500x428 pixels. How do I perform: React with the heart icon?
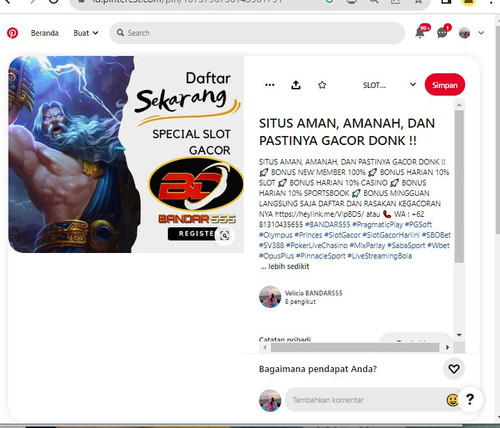[x=454, y=369]
